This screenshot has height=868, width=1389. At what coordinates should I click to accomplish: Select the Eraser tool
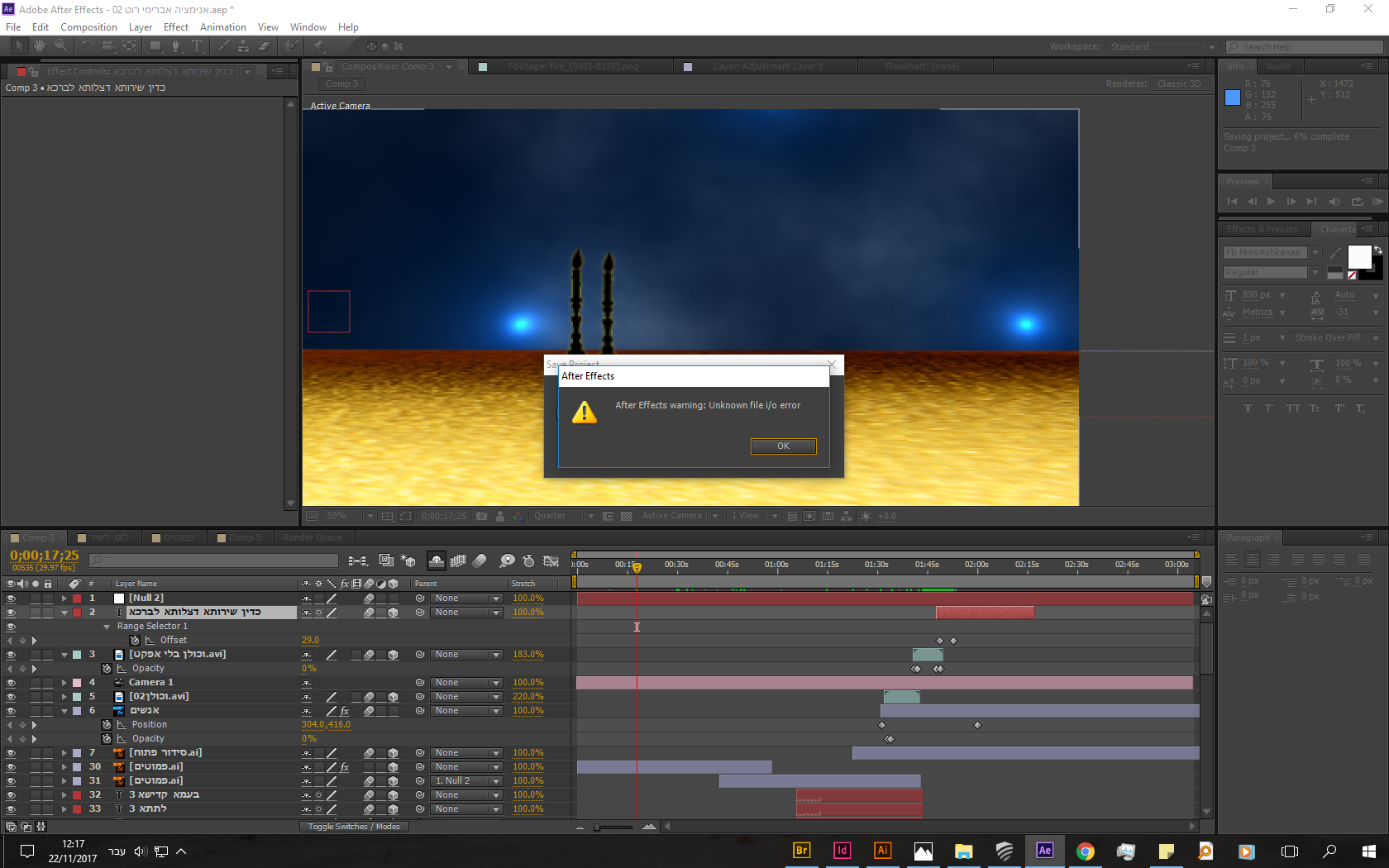(x=264, y=46)
